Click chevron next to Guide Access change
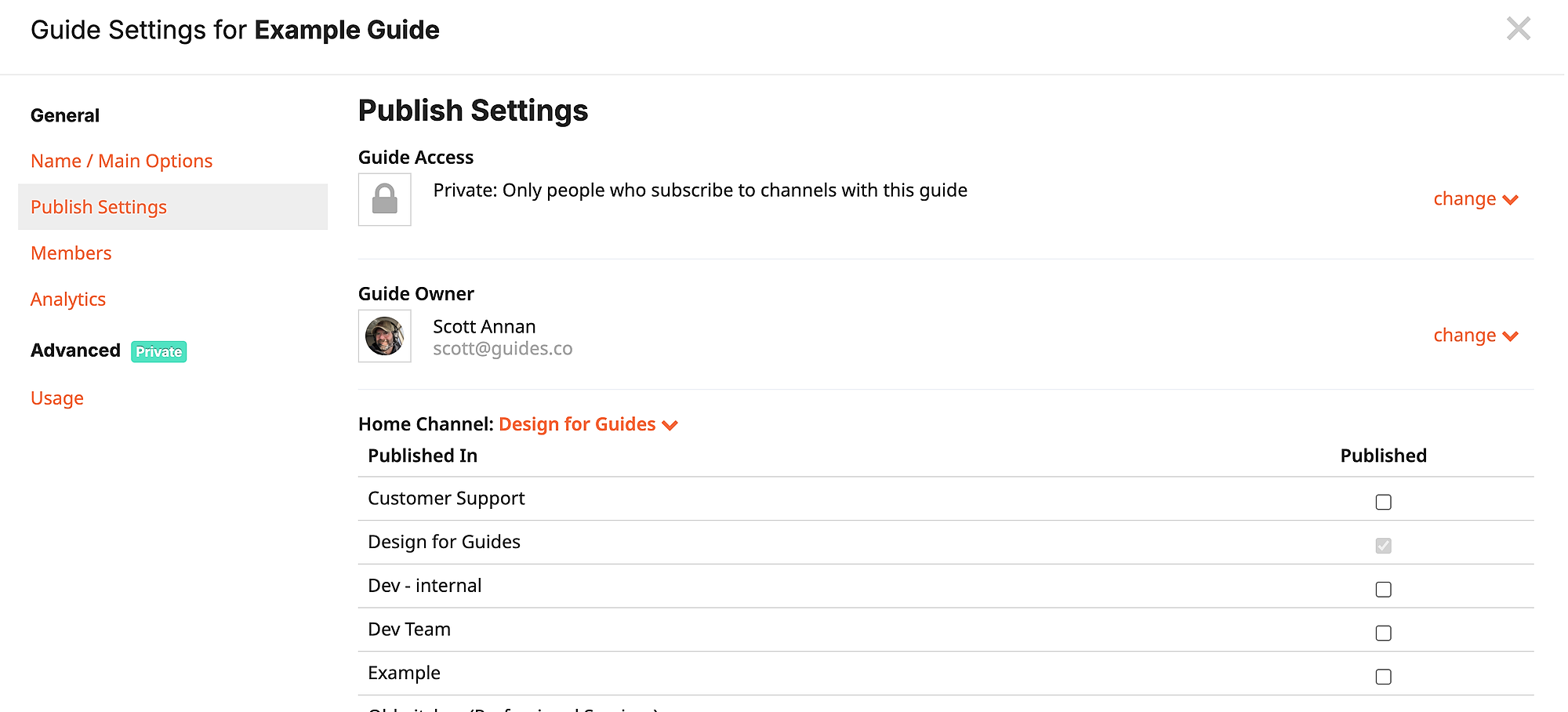The width and height of the screenshot is (1568, 712). pyautogui.click(x=1510, y=200)
